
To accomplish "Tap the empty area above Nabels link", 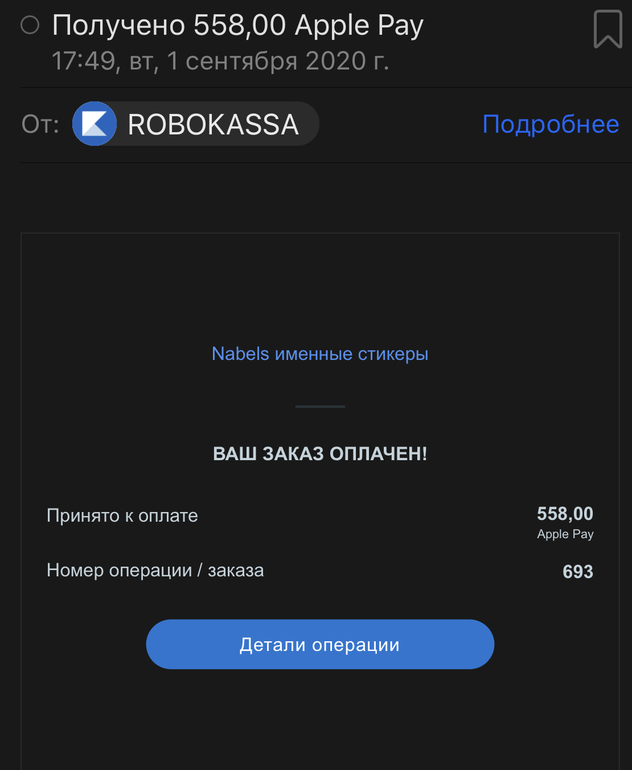I will (x=320, y=290).
